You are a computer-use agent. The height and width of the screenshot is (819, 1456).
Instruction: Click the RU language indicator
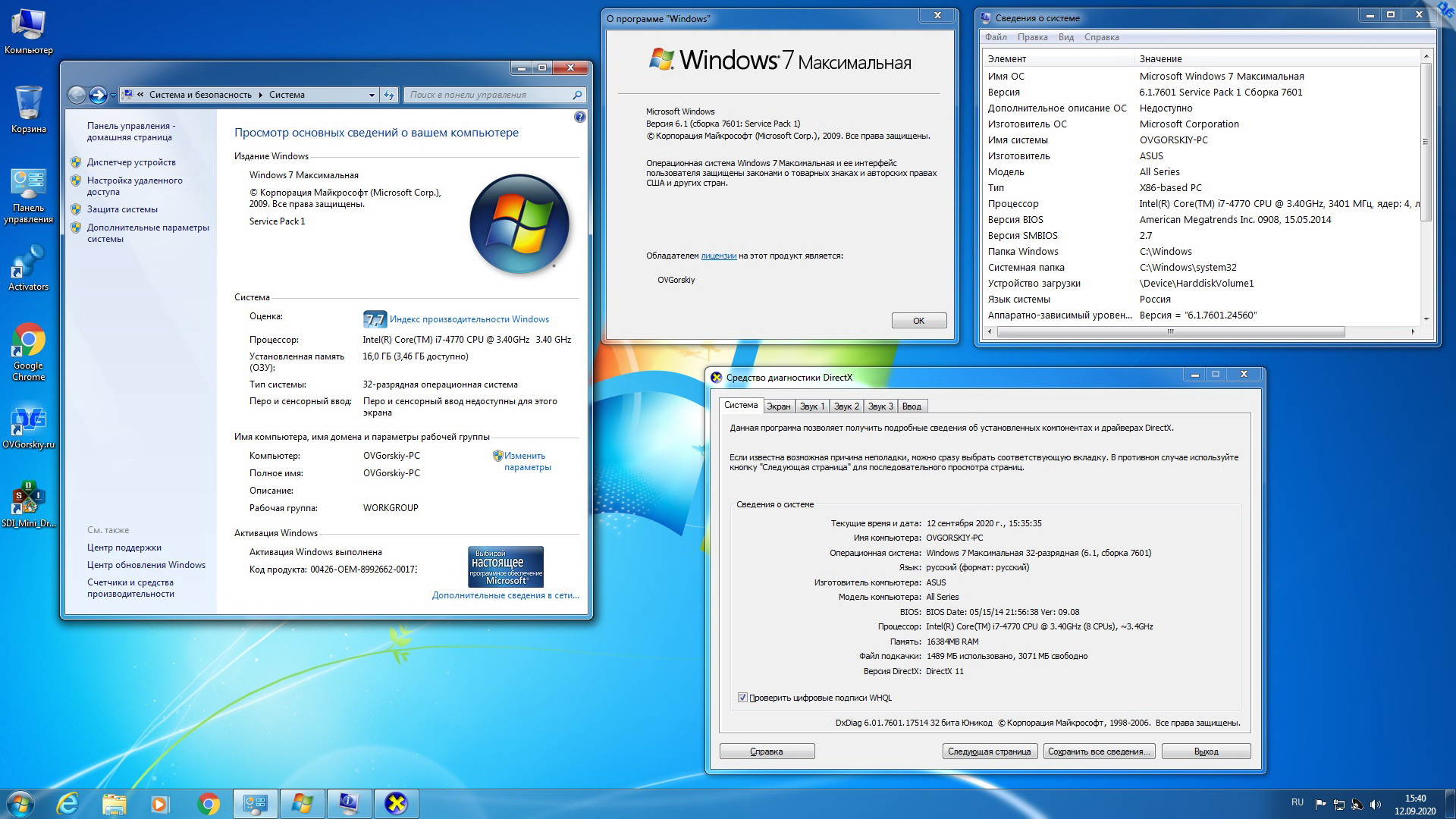coord(1297,802)
